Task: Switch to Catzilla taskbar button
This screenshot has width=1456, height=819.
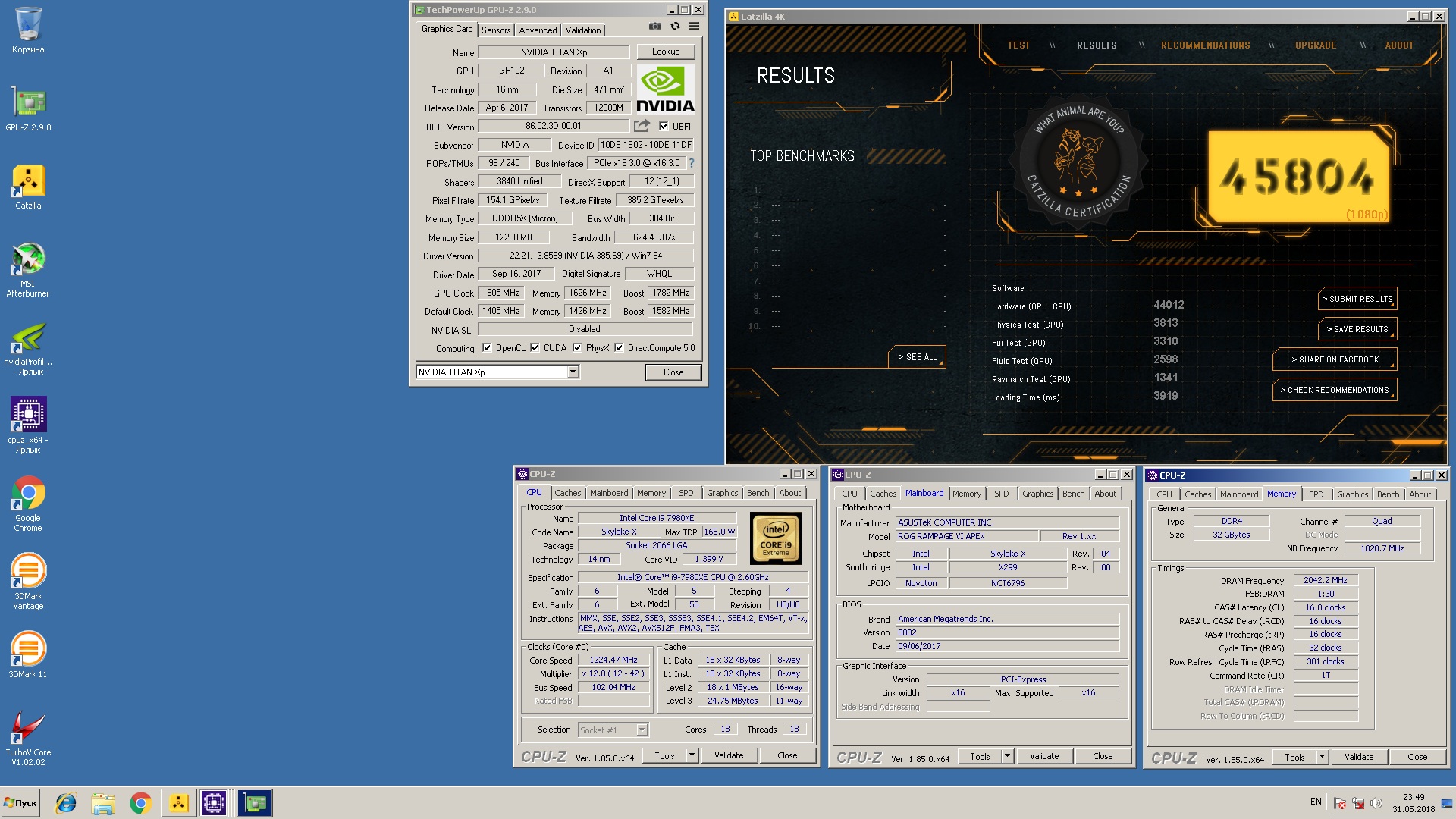Action: [178, 803]
